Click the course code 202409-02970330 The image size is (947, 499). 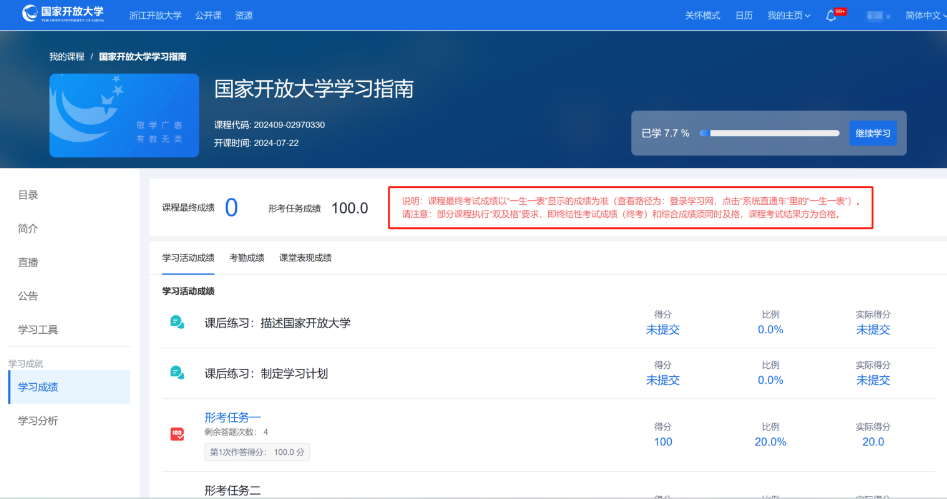[289, 125]
